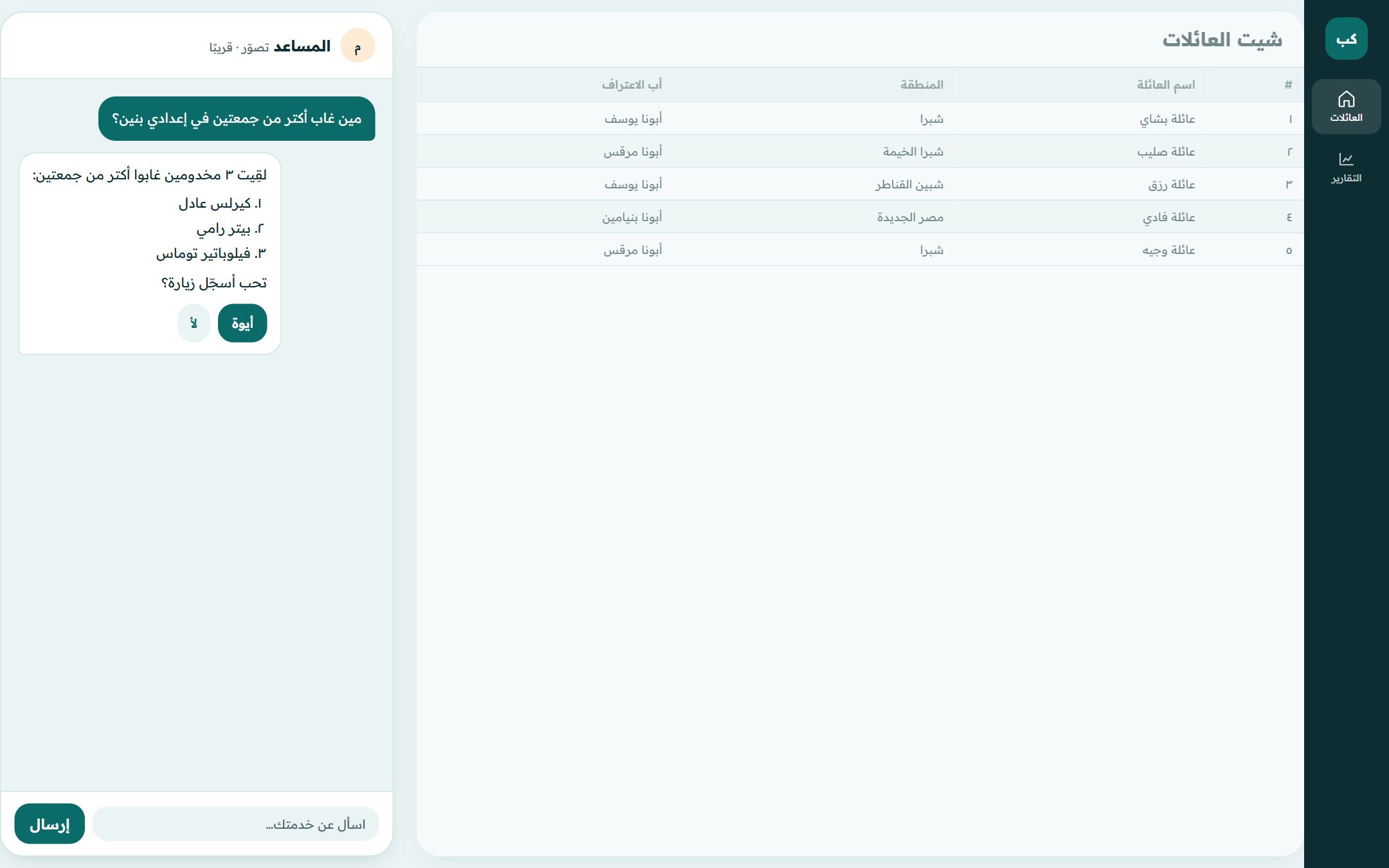Click فيلوباتير توماس in the assistant list
The height and width of the screenshot is (868, 1389).
tap(203, 253)
